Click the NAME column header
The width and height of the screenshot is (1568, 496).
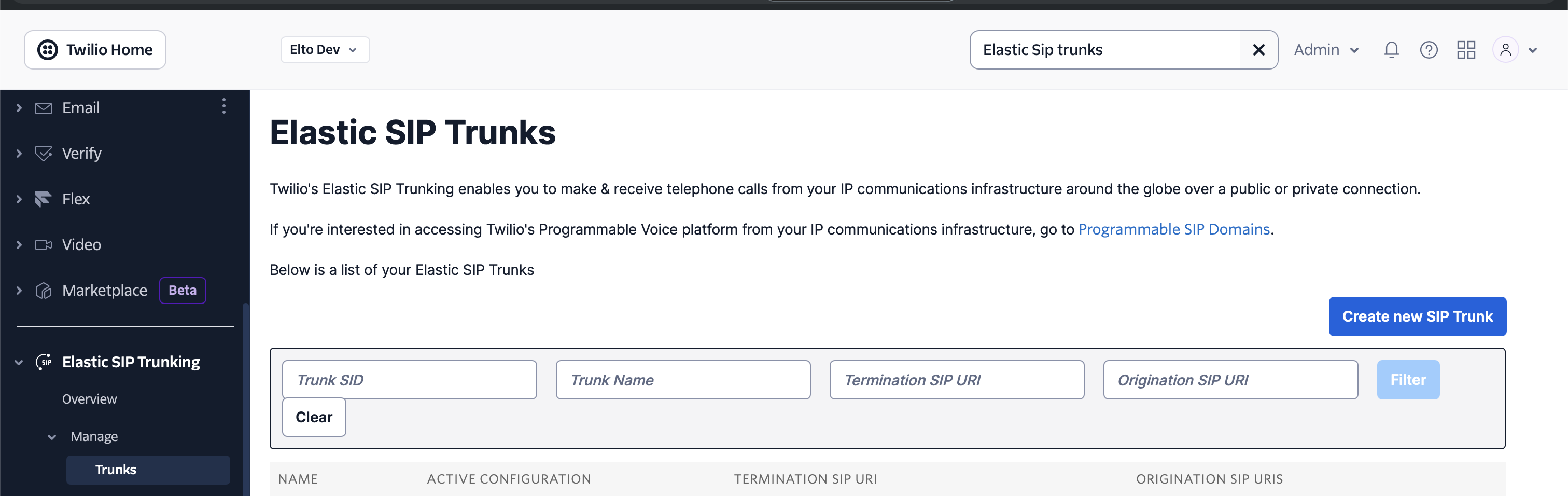pyautogui.click(x=298, y=479)
